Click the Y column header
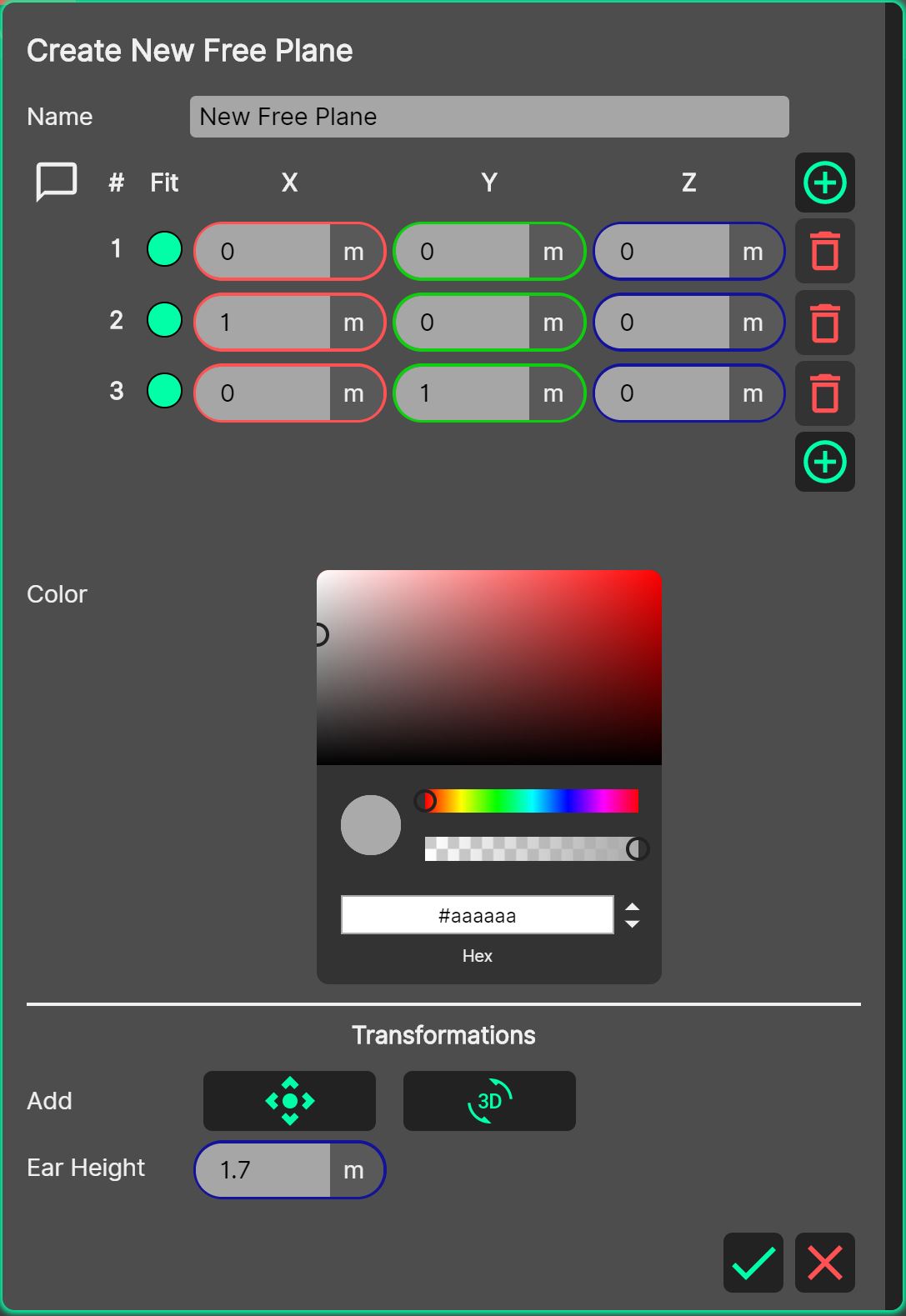This screenshot has width=906, height=1316. [x=489, y=183]
